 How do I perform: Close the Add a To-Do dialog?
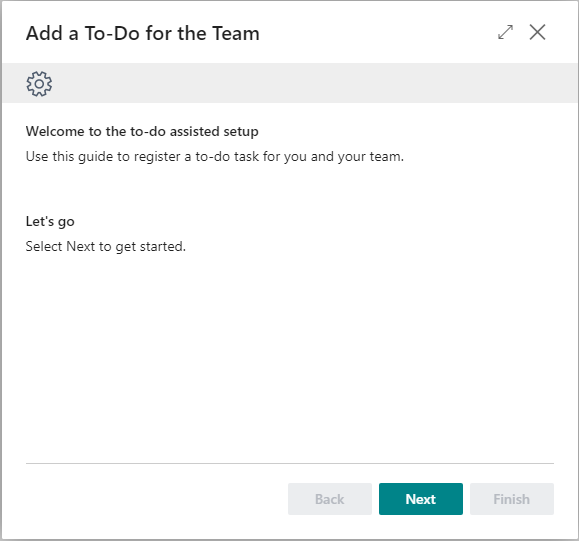pyautogui.click(x=537, y=32)
